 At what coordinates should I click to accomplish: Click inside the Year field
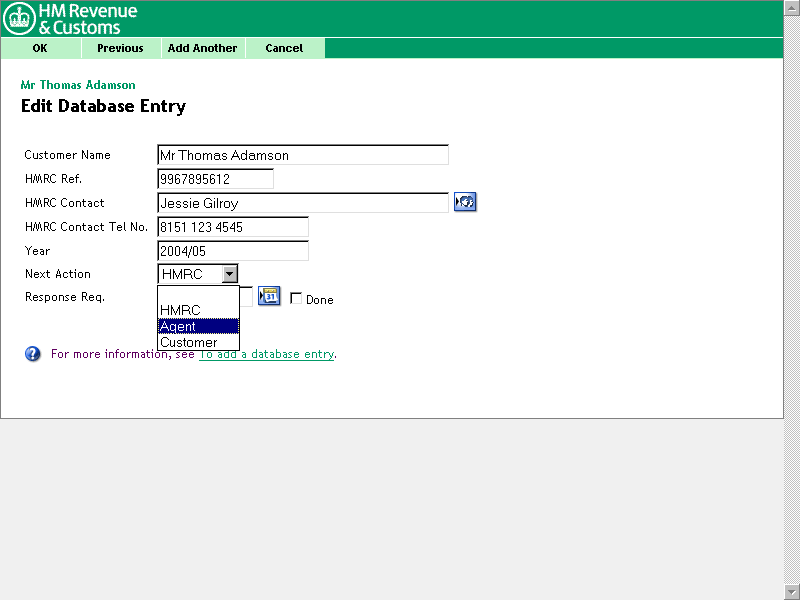tap(232, 251)
